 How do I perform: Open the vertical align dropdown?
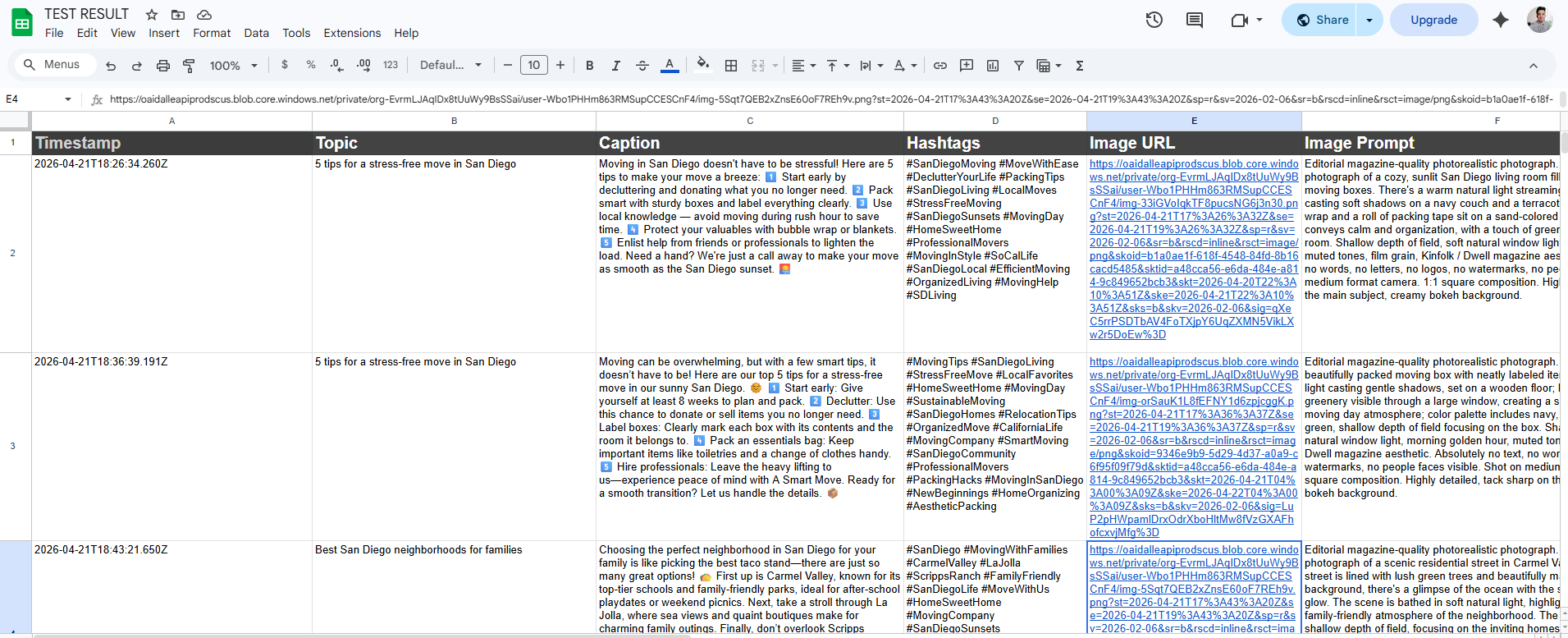[837, 65]
